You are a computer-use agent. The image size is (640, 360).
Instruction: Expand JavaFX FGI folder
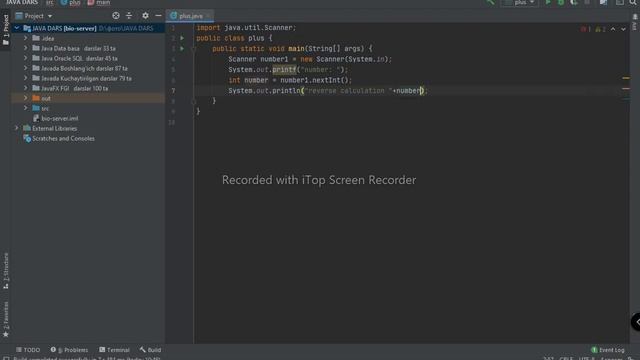25,88
